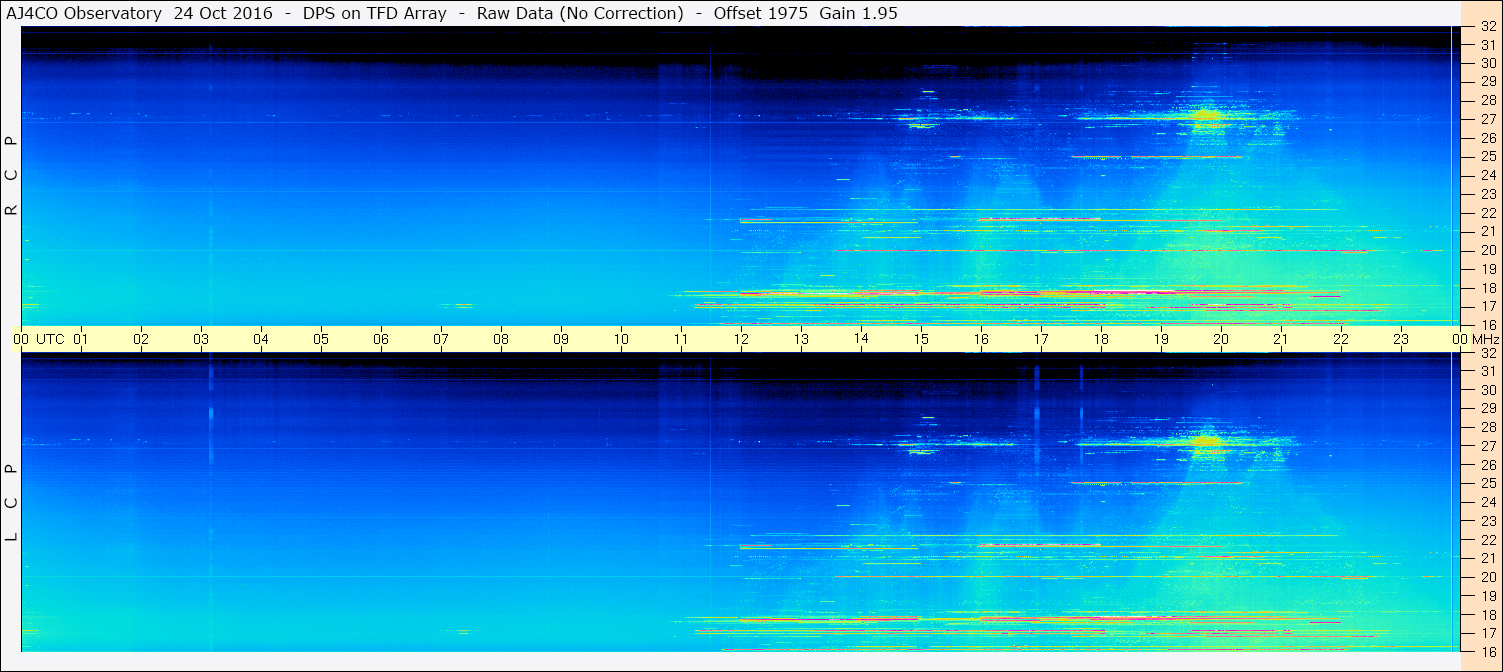Click the 20 hour marker on the UTC axis
This screenshot has width=1503, height=672.
(x=1221, y=339)
